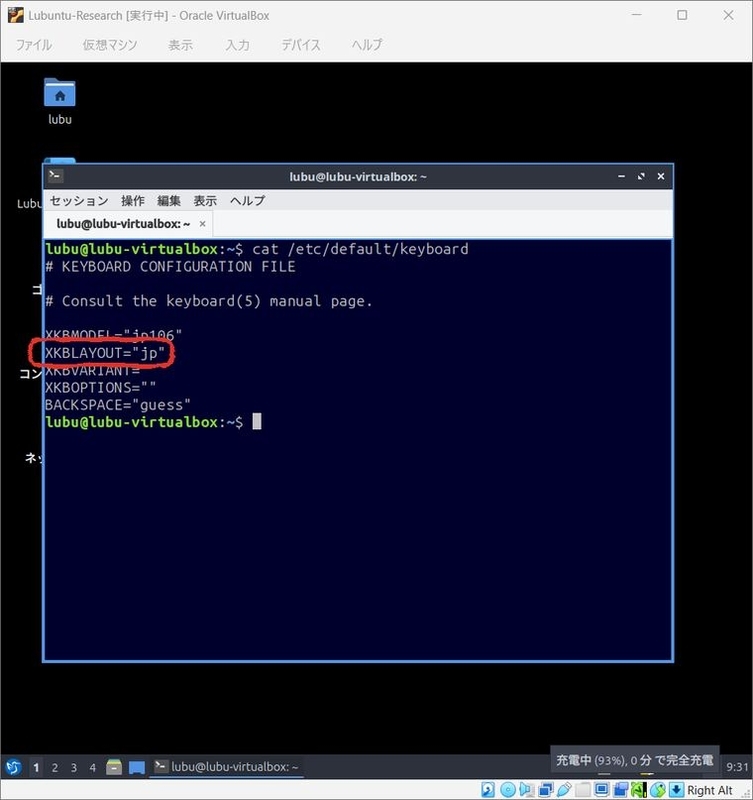Switch to workspace 2
Screen dimensions: 753x800
coord(55,767)
